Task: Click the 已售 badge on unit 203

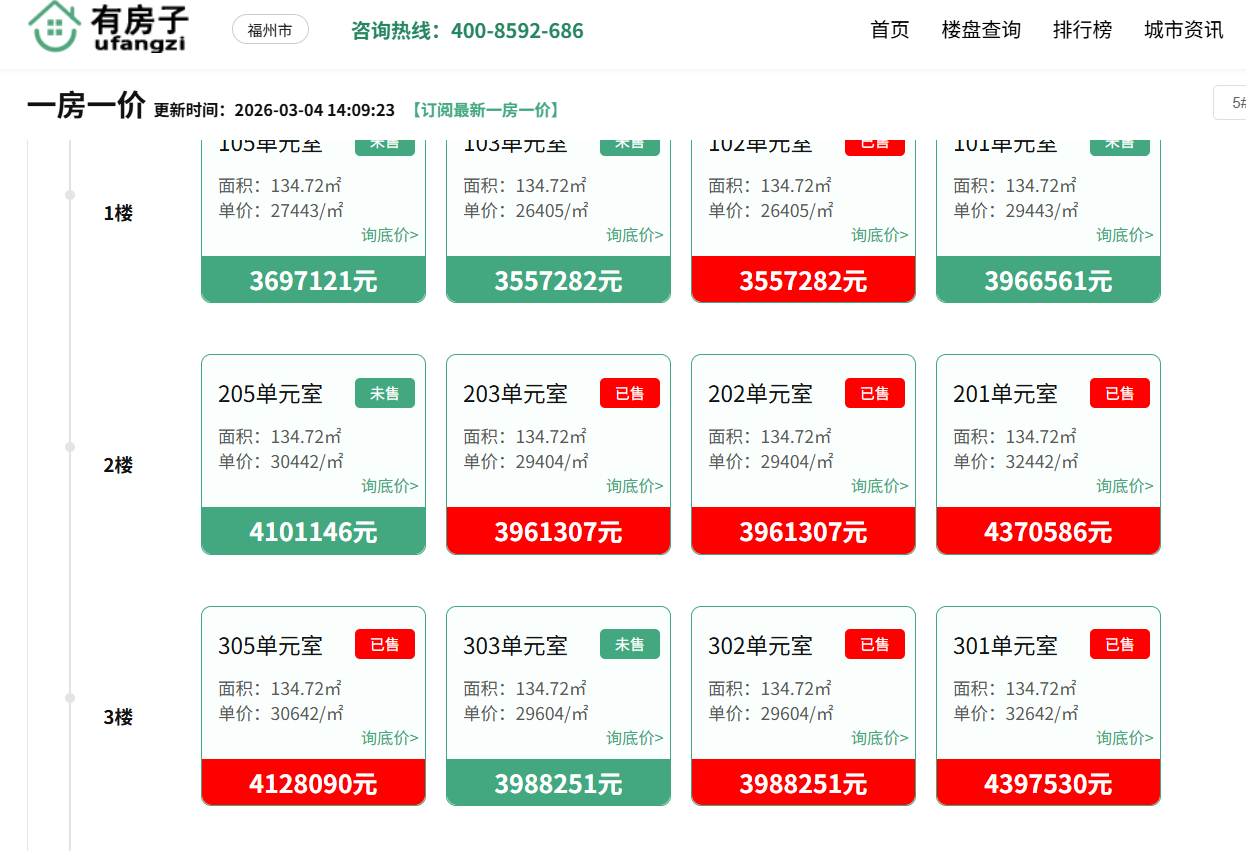Action: [x=629, y=393]
